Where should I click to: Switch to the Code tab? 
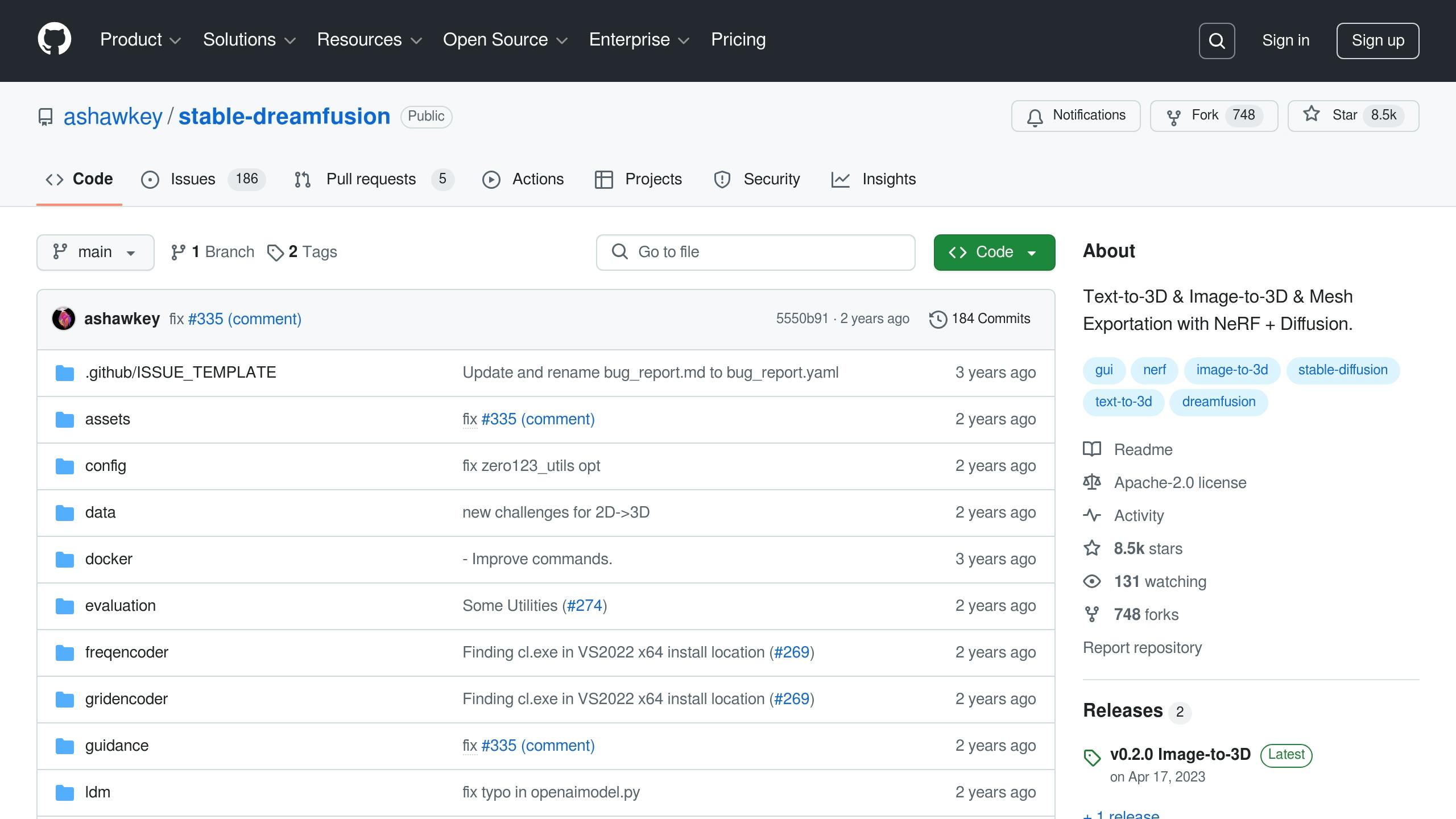pyautogui.click(x=79, y=179)
